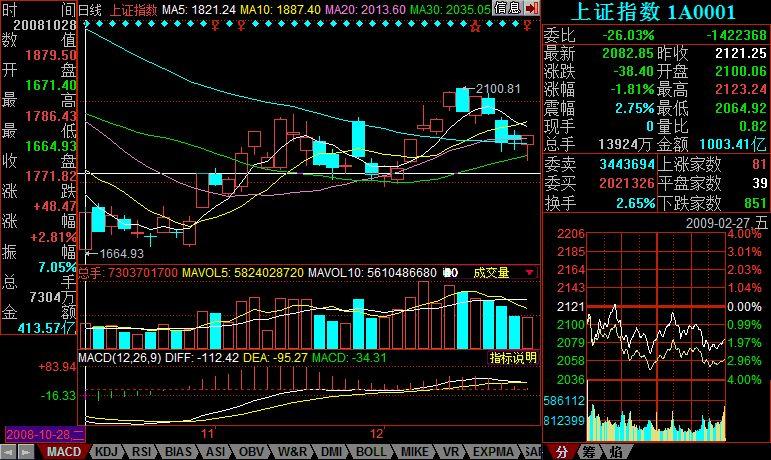The height and width of the screenshot is (460, 771).
Task: Click the 信息 info button
Action: (507, 8)
